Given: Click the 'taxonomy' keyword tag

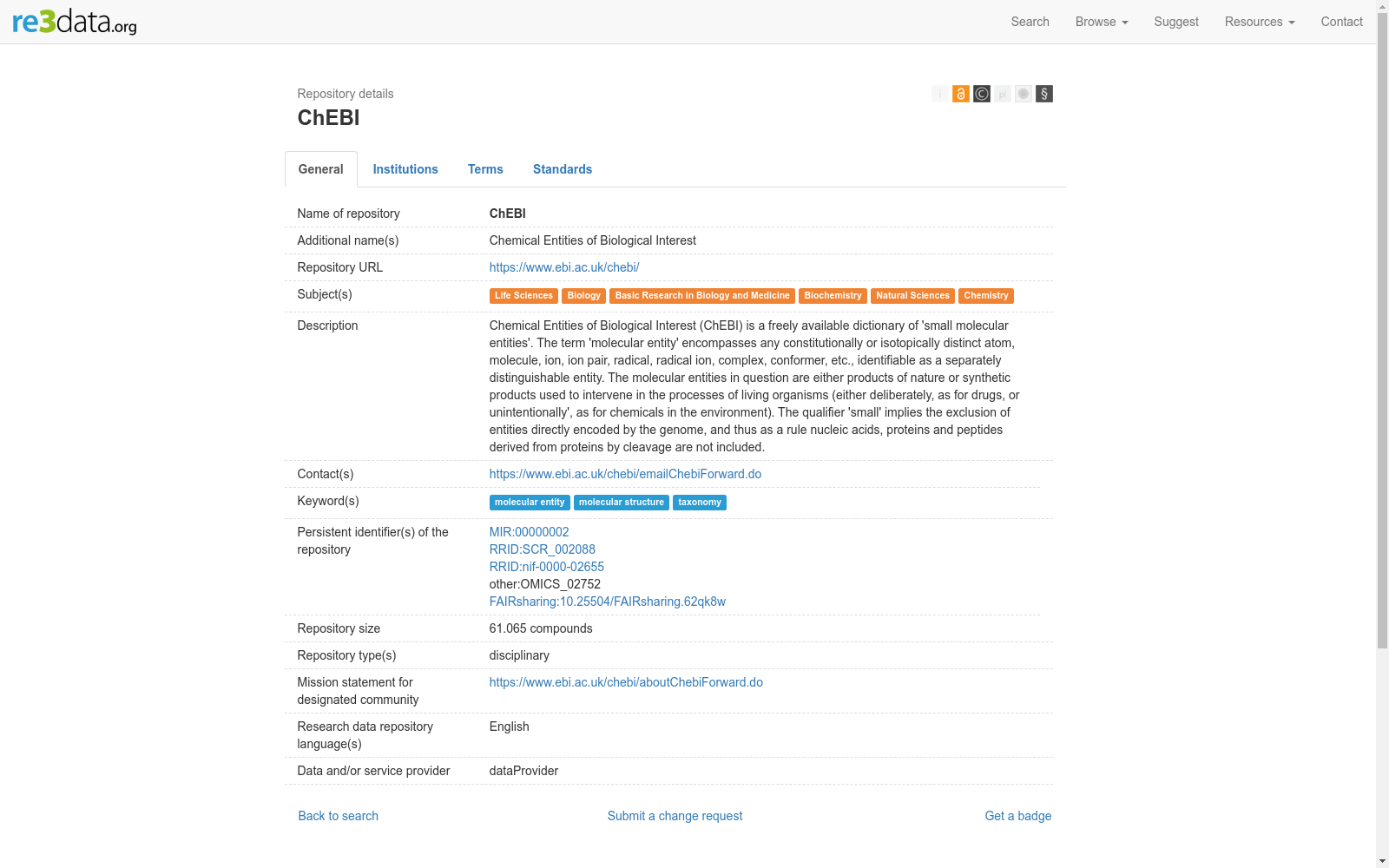Looking at the screenshot, I should pyautogui.click(x=700, y=503).
